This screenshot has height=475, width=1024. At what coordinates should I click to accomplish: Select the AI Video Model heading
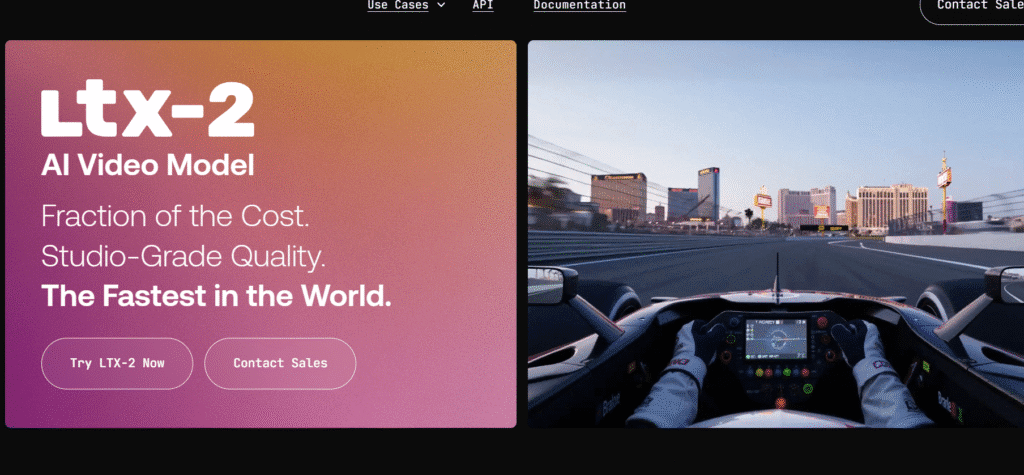(147, 165)
